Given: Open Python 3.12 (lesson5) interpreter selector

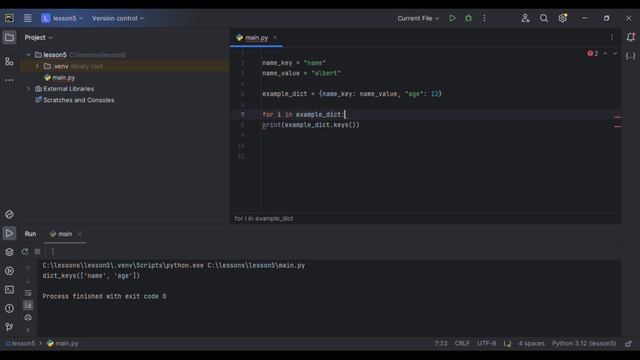Looking at the screenshot, I should point(584,343).
